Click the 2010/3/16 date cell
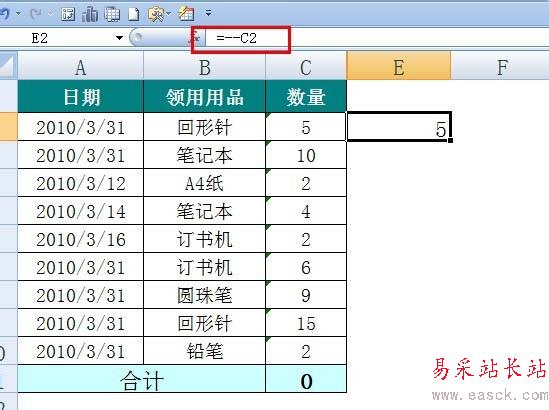This screenshot has width=549, height=410. [81, 239]
